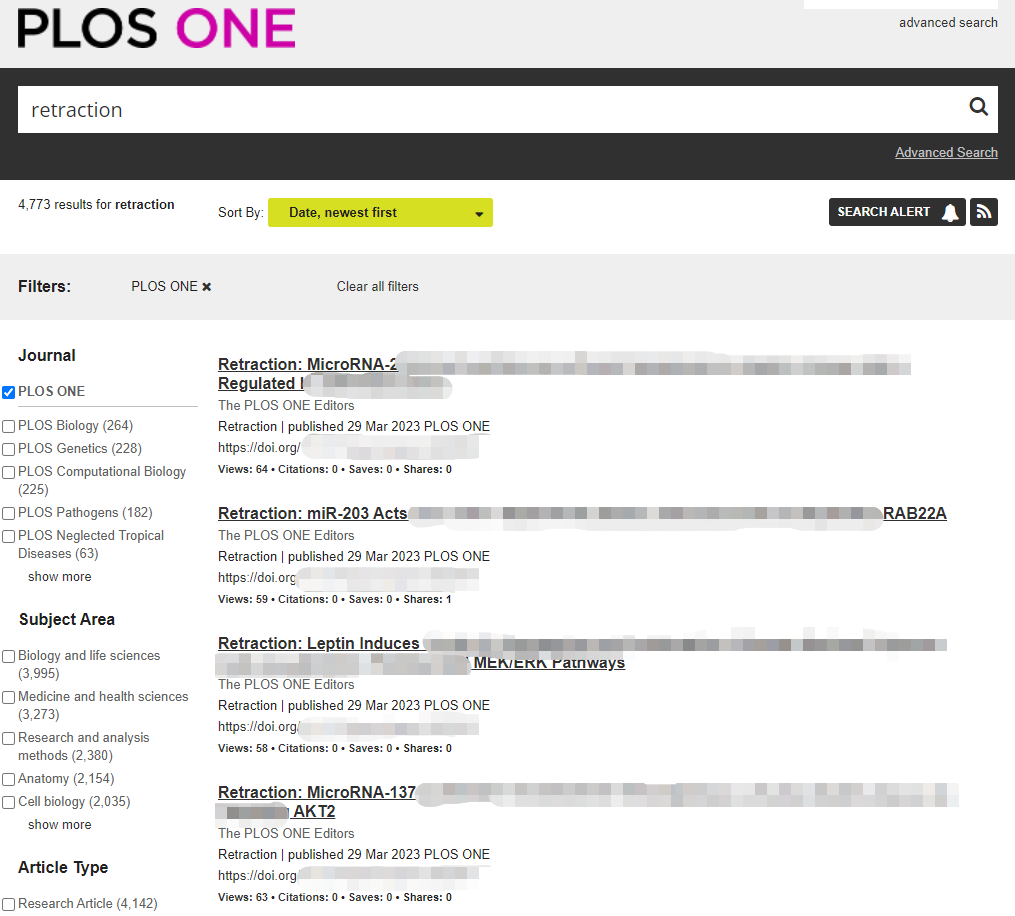This screenshot has width=1015, height=916.
Task: Click the Views: 58 metrics line
Action: [335, 748]
